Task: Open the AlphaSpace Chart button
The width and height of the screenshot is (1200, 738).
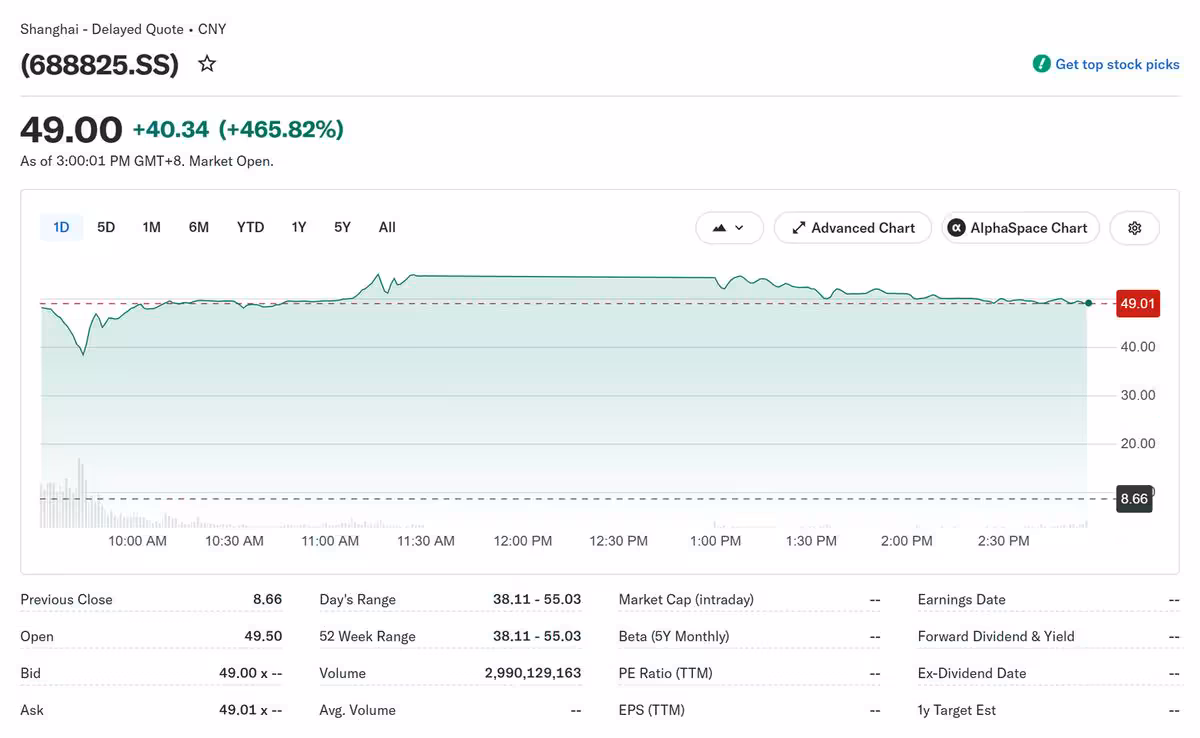Action: point(1020,228)
